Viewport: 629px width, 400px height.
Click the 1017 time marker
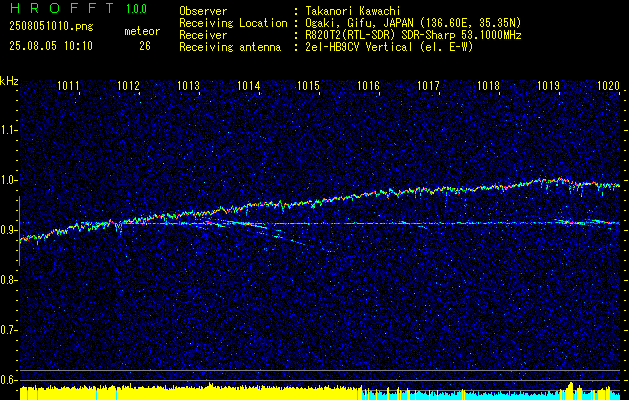coord(428,85)
